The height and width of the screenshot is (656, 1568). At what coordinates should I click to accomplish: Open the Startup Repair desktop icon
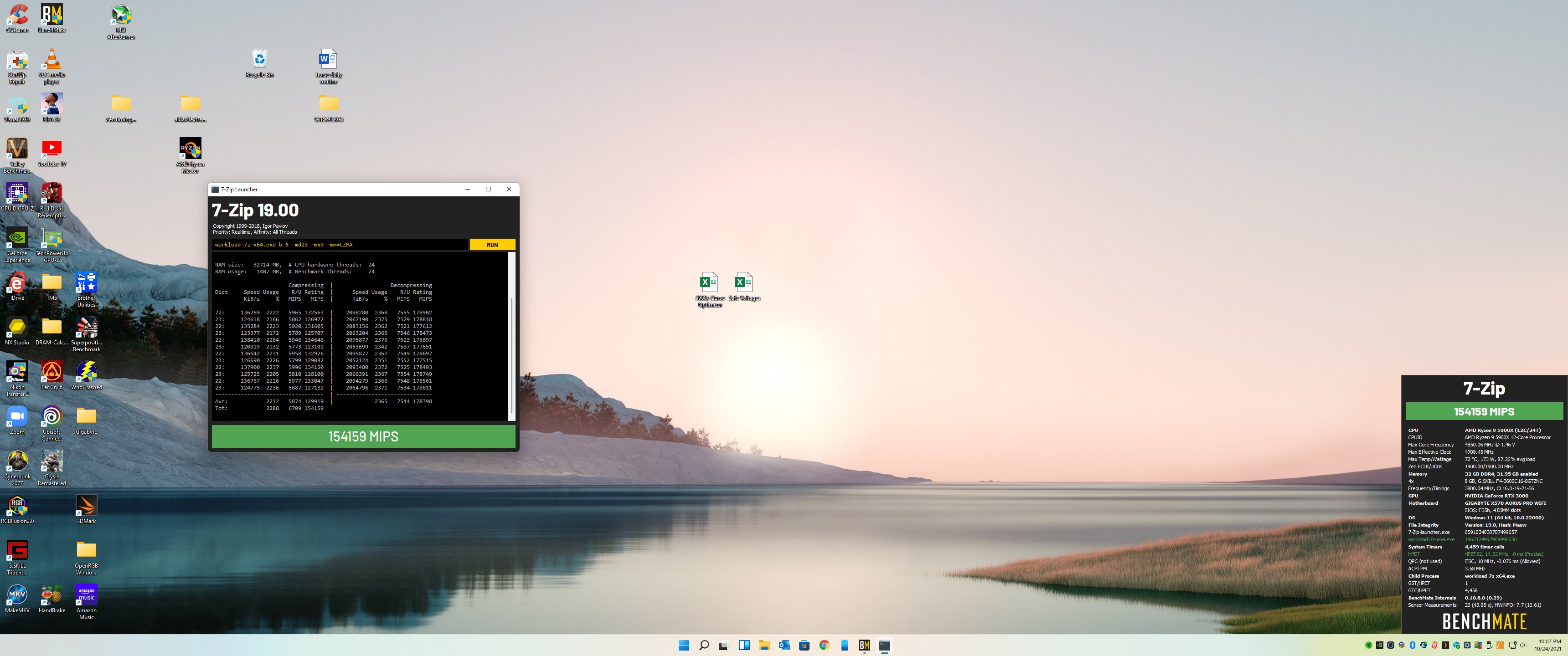tap(17, 67)
